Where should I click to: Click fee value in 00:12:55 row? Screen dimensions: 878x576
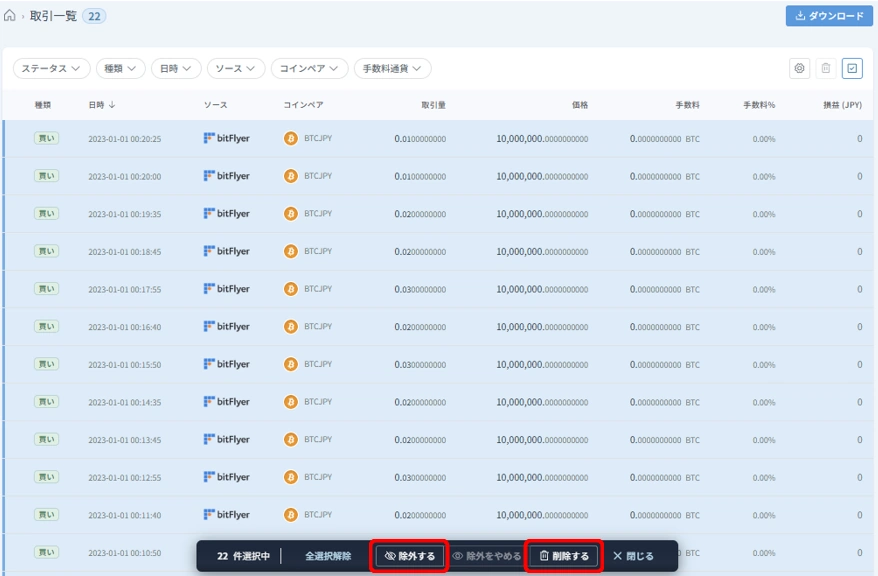(665, 477)
